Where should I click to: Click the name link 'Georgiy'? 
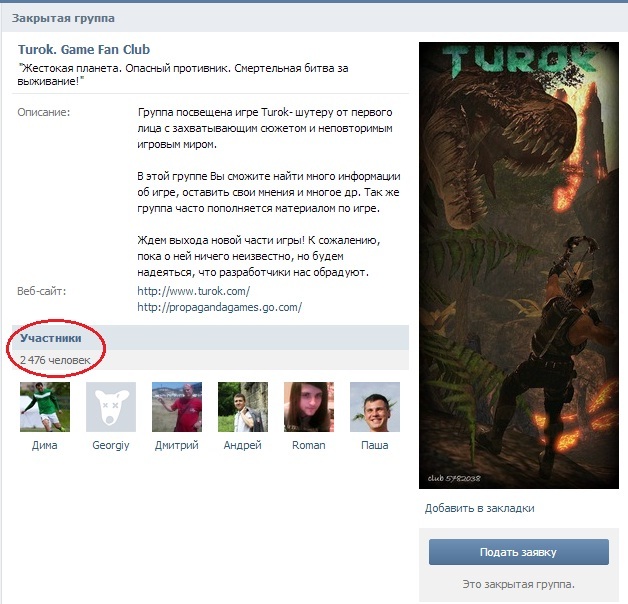(111, 445)
